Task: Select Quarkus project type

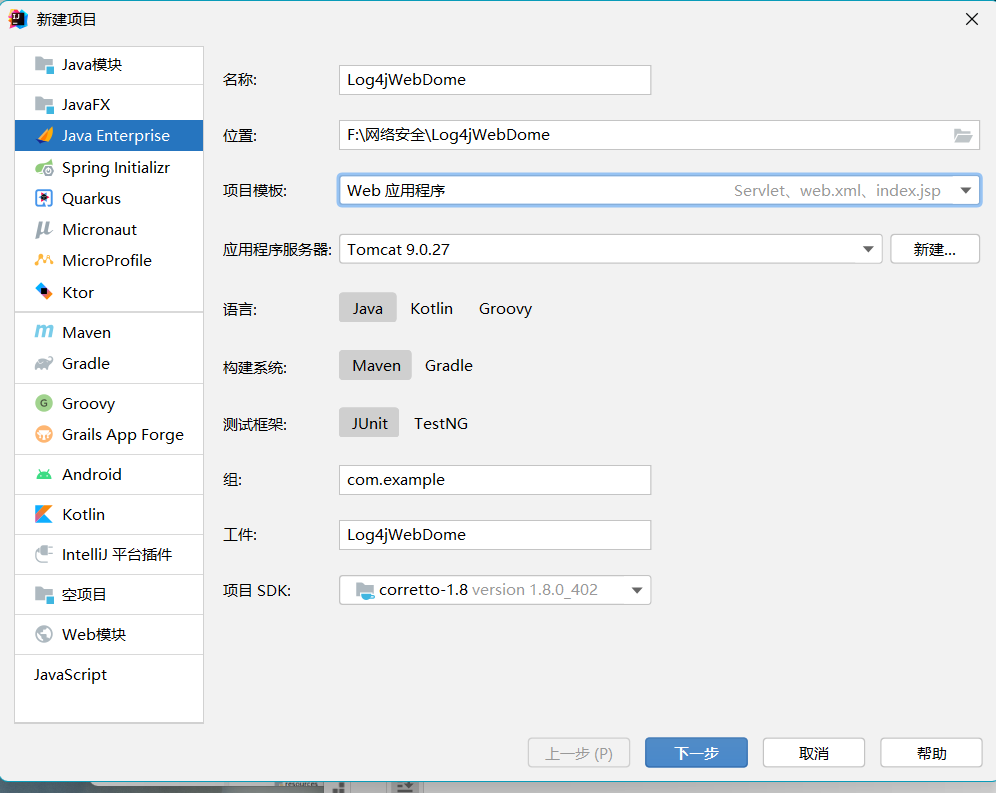Action: 109,198
